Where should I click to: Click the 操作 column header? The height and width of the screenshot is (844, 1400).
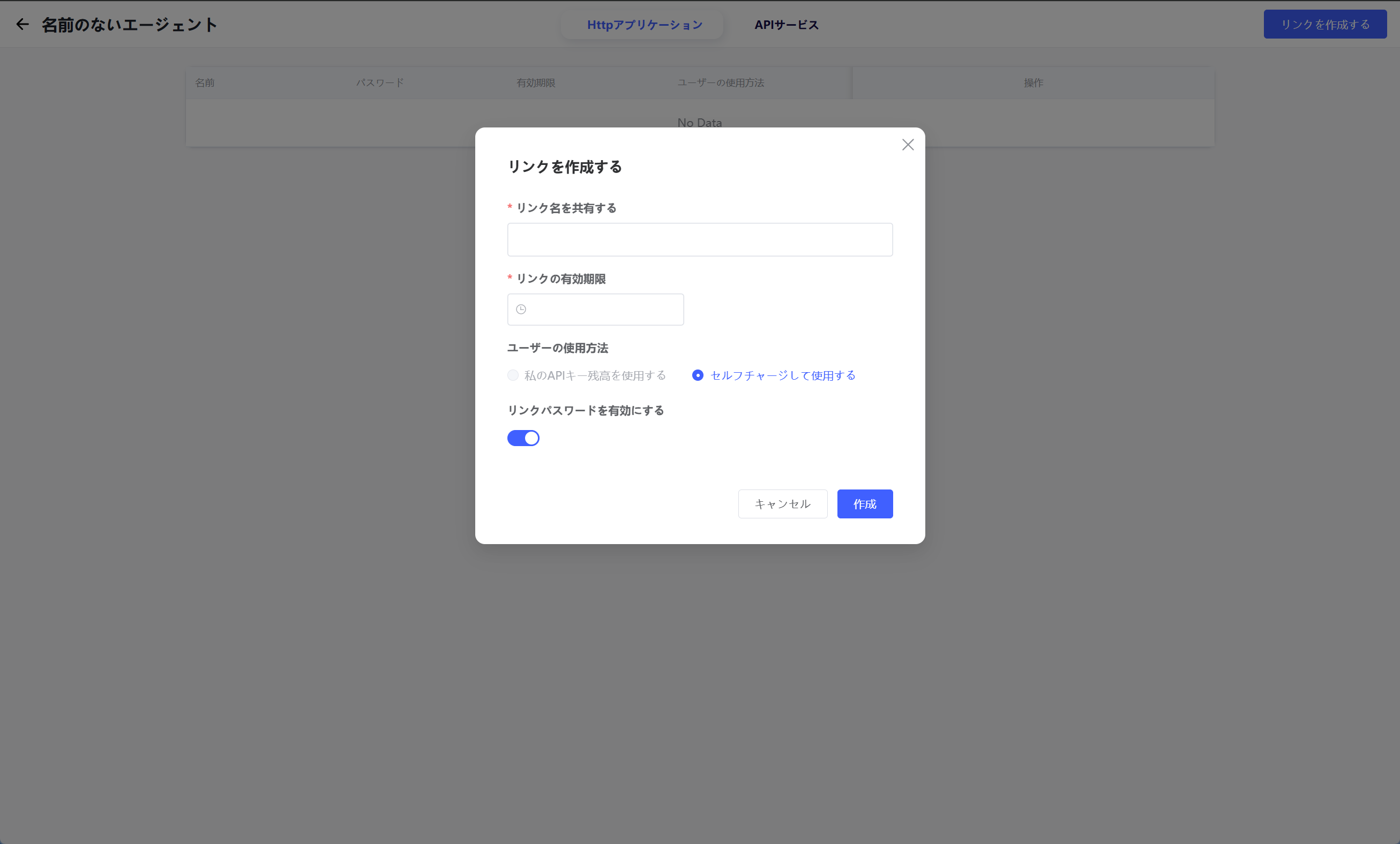[x=1033, y=83]
